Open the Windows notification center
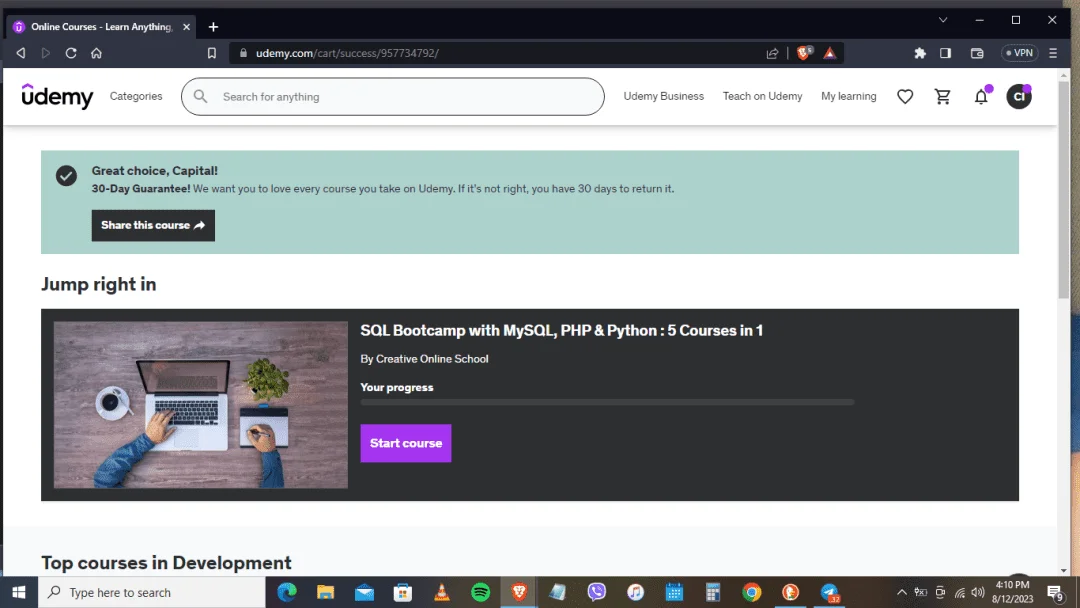 point(1055,592)
